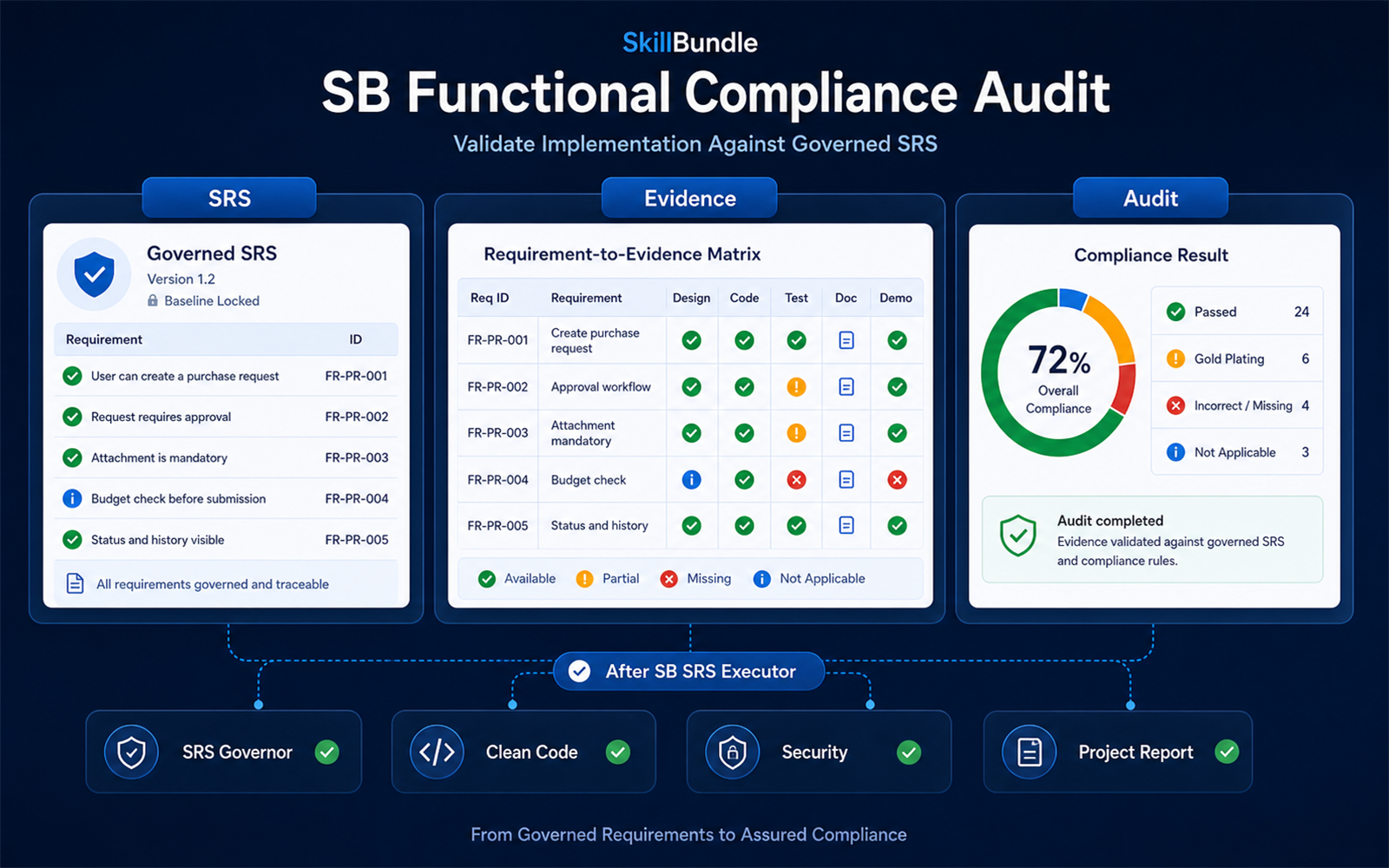This screenshot has width=1389, height=868.
Task: Open the Evidence tab header
Action: point(690,198)
